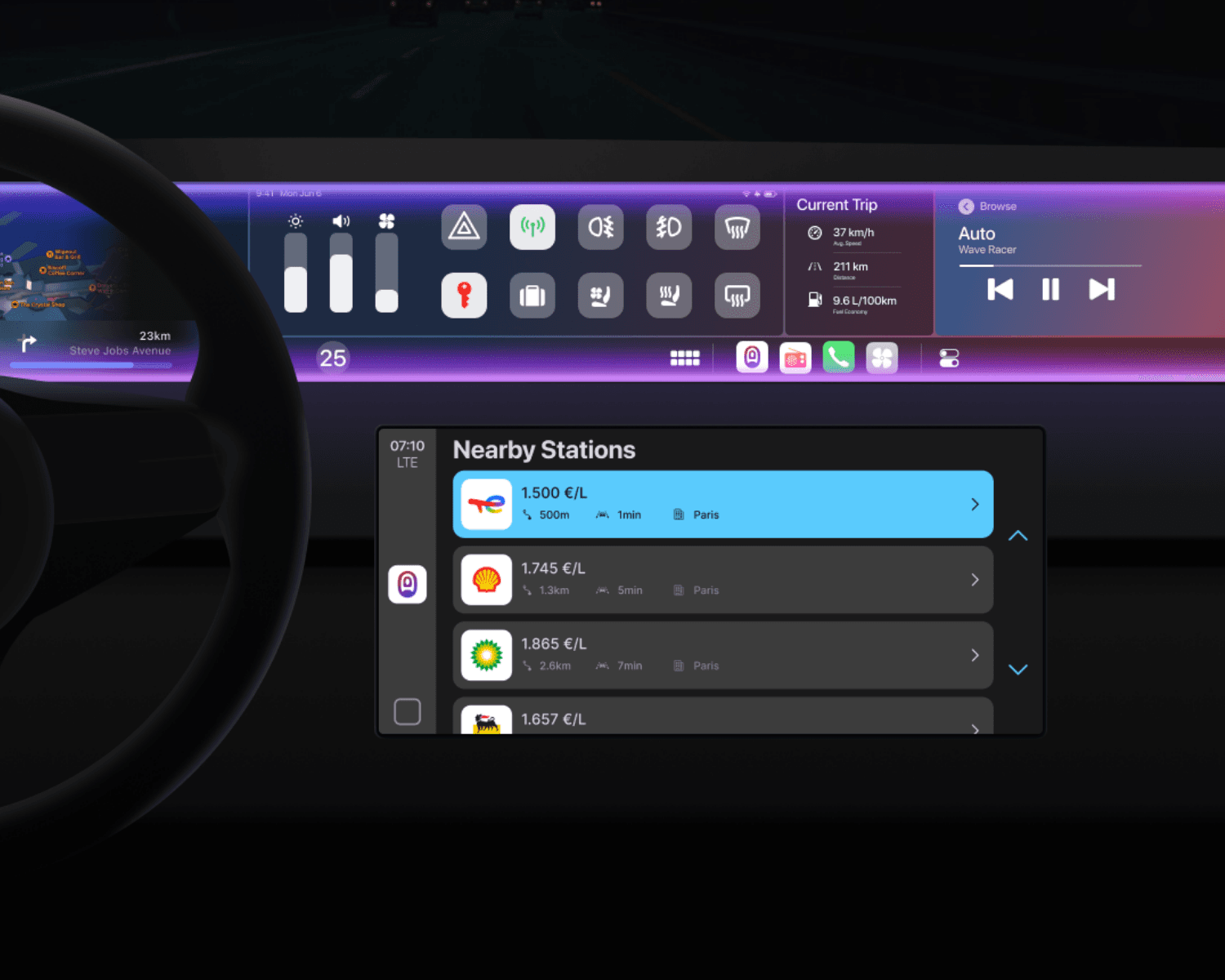Select the Shell 1.745 €/L station
Viewport: 1225px width, 980px height.
click(x=723, y=580)
